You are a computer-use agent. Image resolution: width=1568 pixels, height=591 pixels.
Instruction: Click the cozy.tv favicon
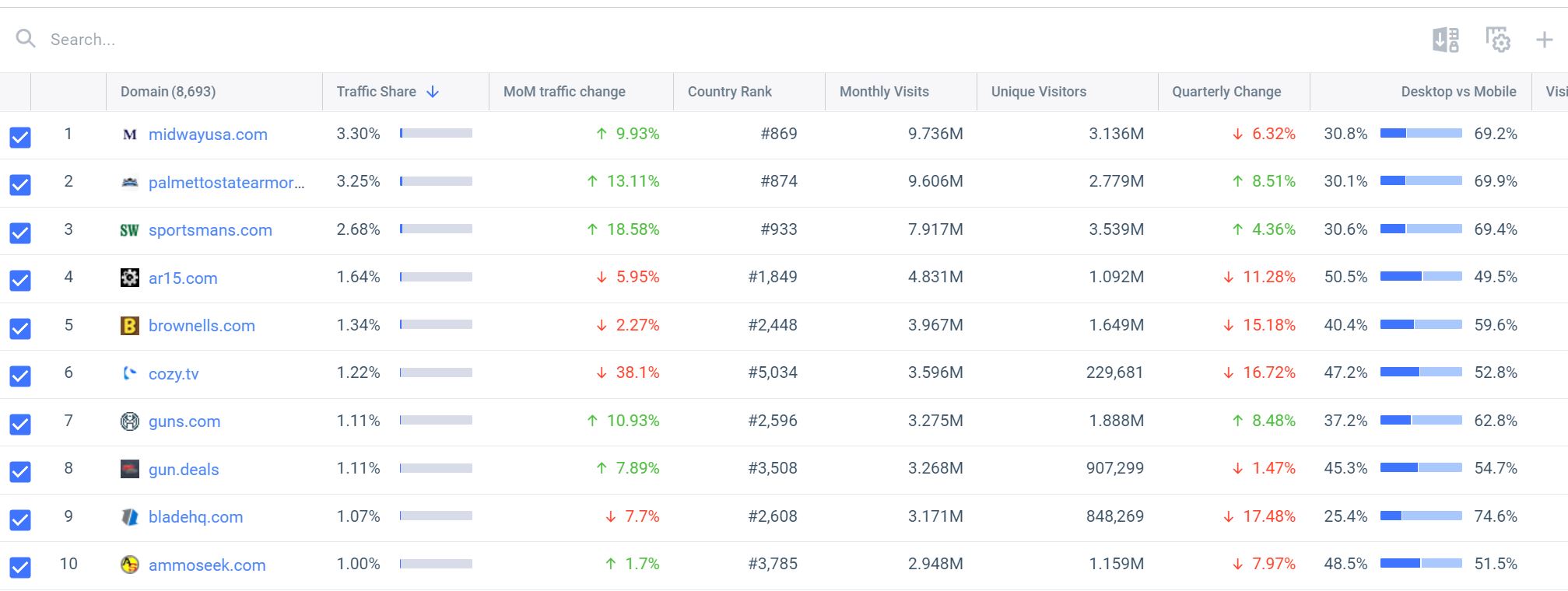click(130, 373)
